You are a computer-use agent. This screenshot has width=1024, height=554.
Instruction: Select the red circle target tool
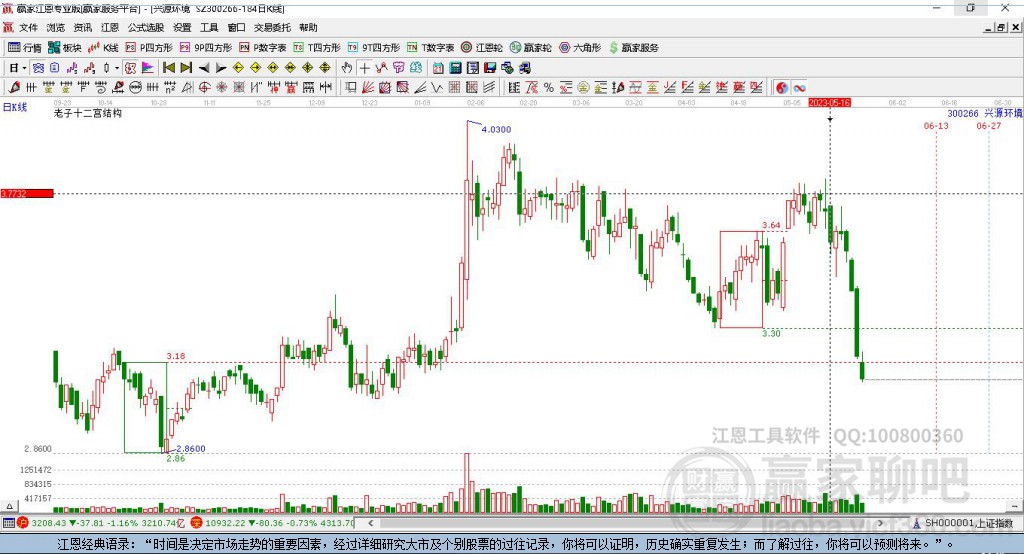click(204, 88)
